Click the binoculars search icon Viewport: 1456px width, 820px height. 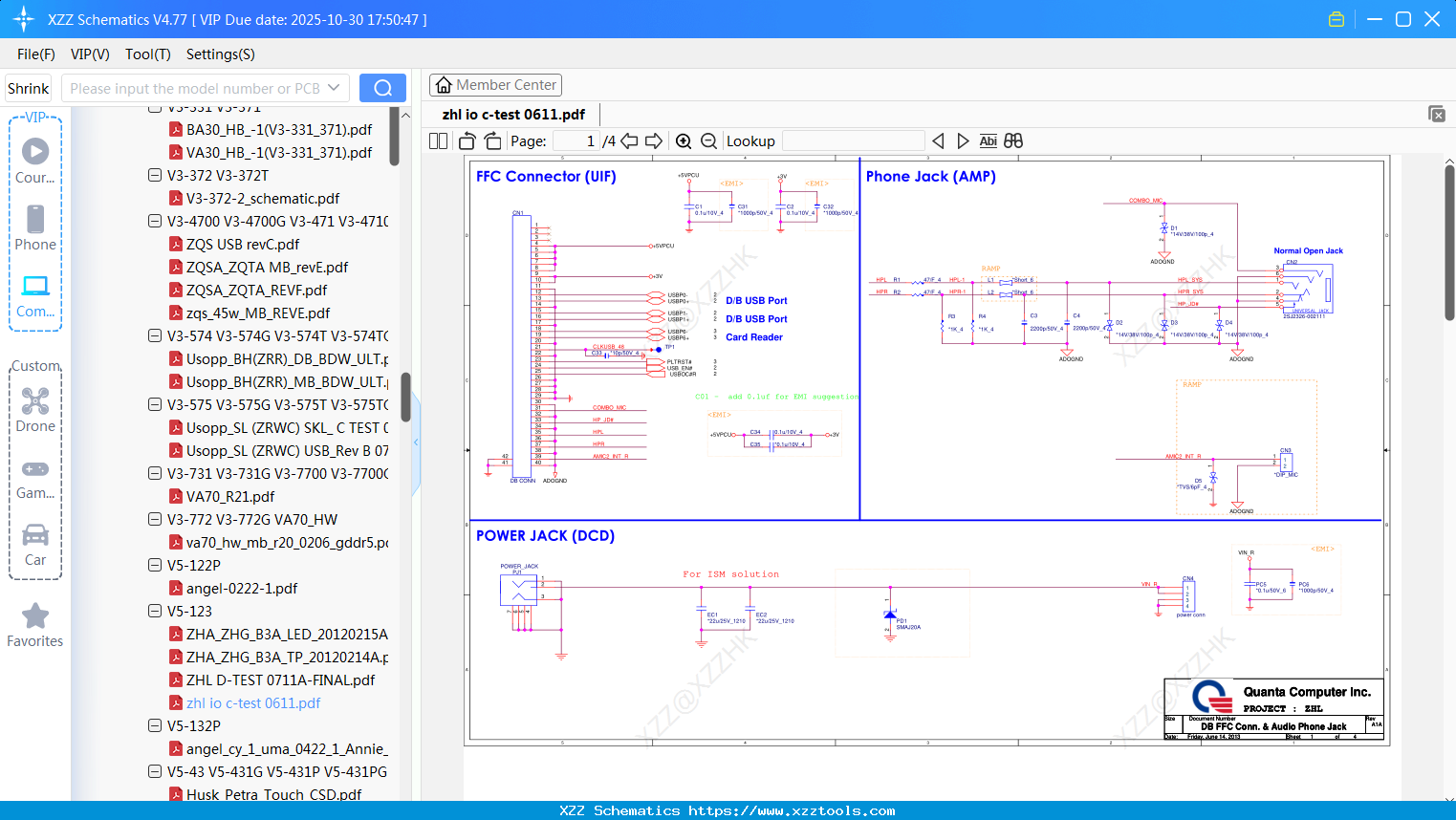click(1013, 141)
